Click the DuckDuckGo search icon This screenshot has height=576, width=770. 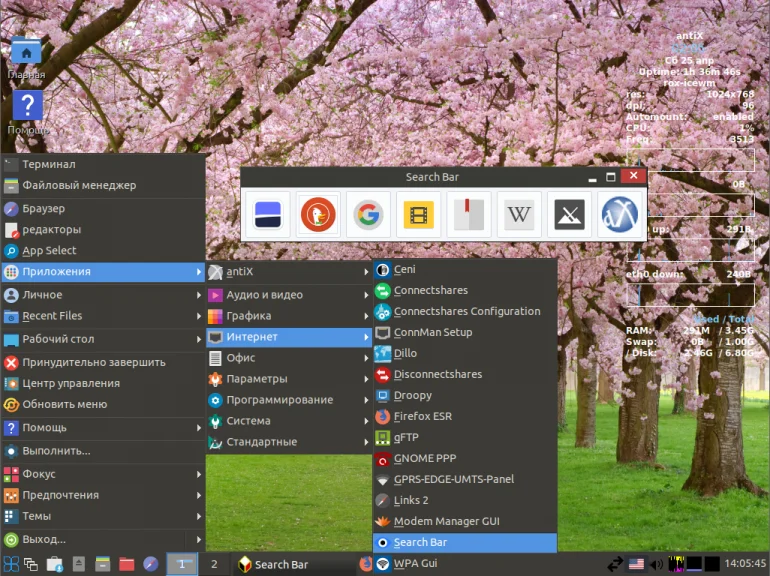(319, 214)
